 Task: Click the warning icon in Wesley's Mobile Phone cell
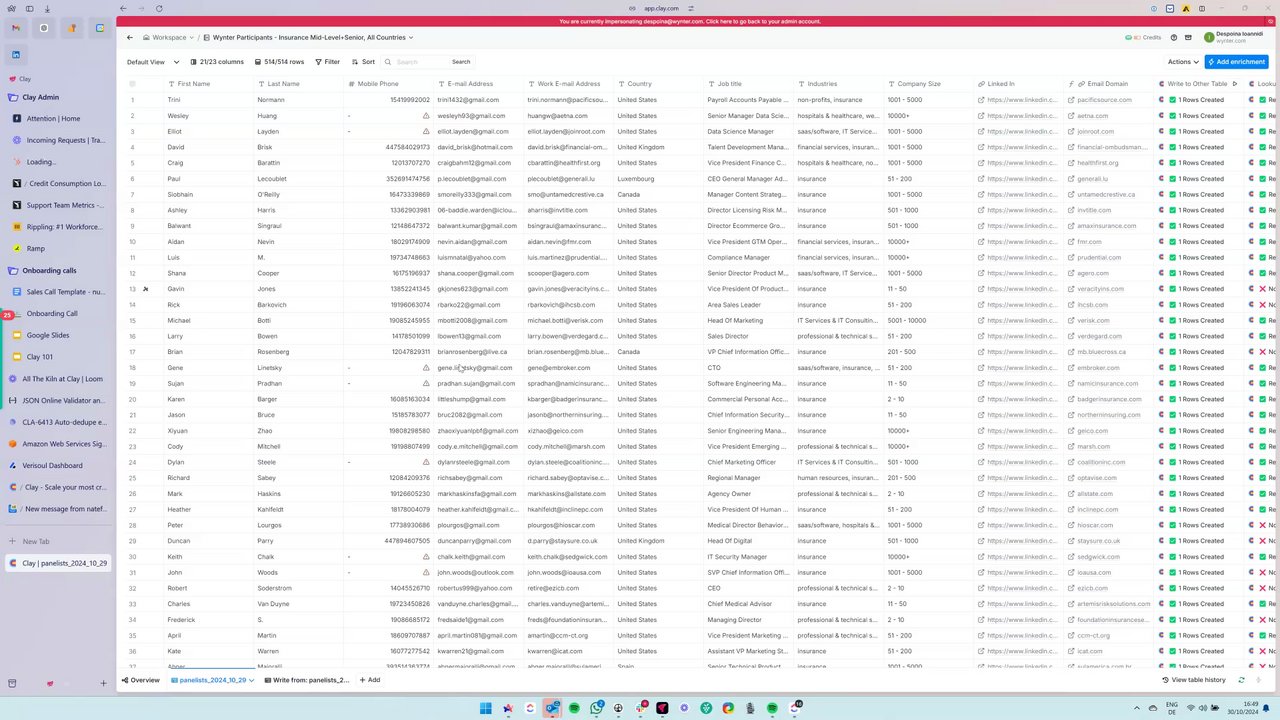click(426, 116)
